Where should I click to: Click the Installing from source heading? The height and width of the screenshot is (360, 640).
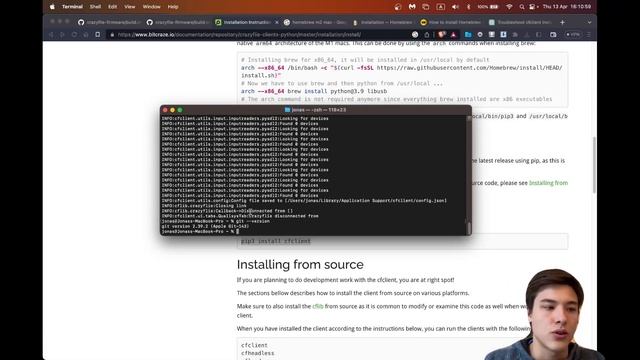point(300,264)
